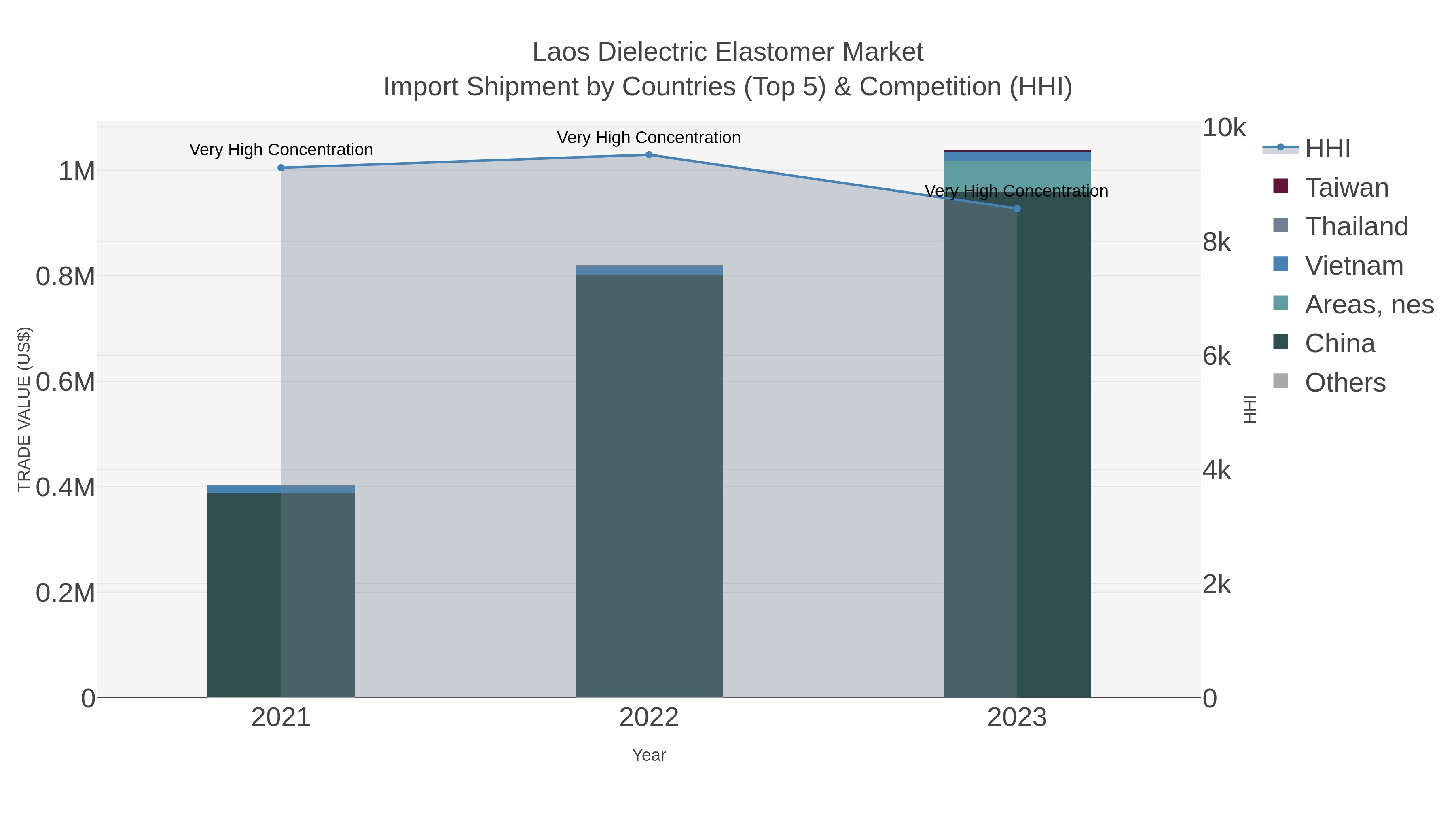Click the 10k HHI axis tick
The width and height of the screenshot is (1456, 819).
point(1224,128)
